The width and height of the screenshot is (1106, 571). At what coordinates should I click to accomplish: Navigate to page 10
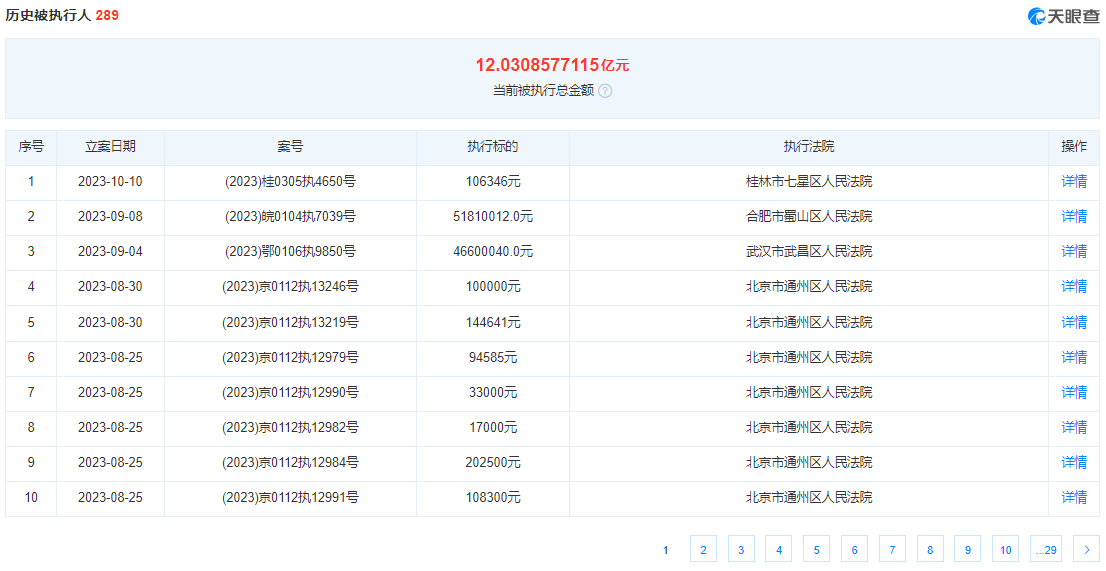coord(1006,549)
